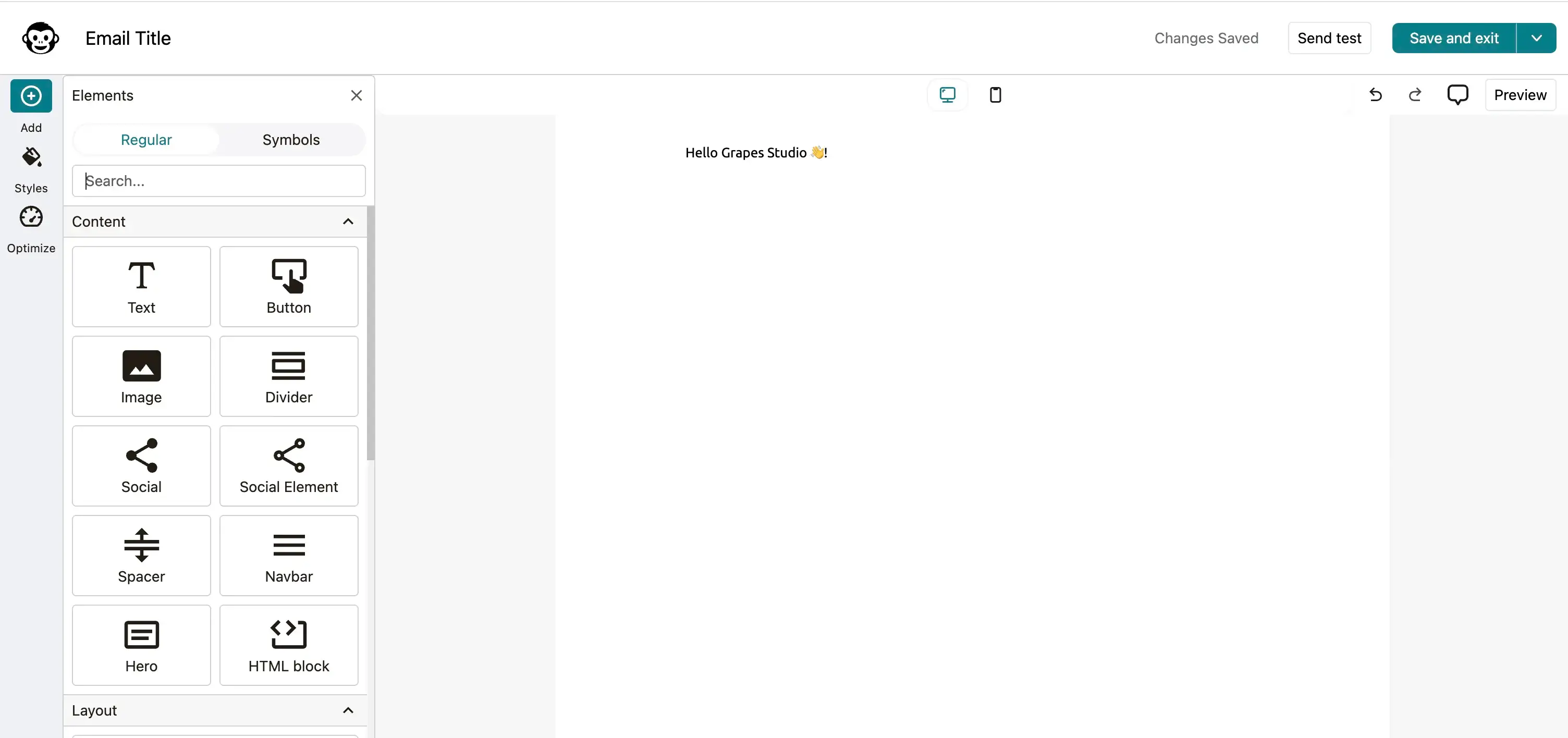Viewport: 1568px width, 738px height.
Task: Switch canvas to mobile view
Action: pos(995,95)
